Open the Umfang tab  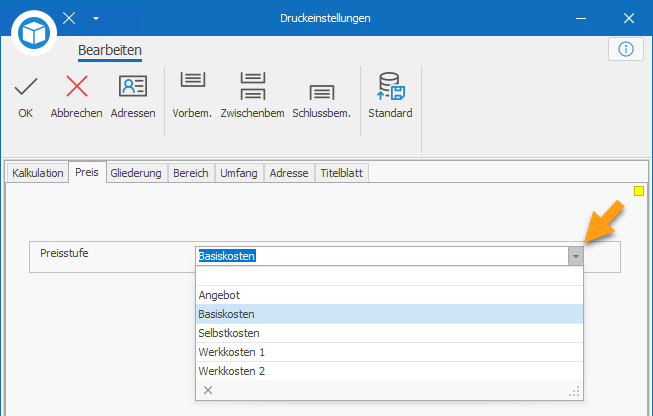point(239,173)
